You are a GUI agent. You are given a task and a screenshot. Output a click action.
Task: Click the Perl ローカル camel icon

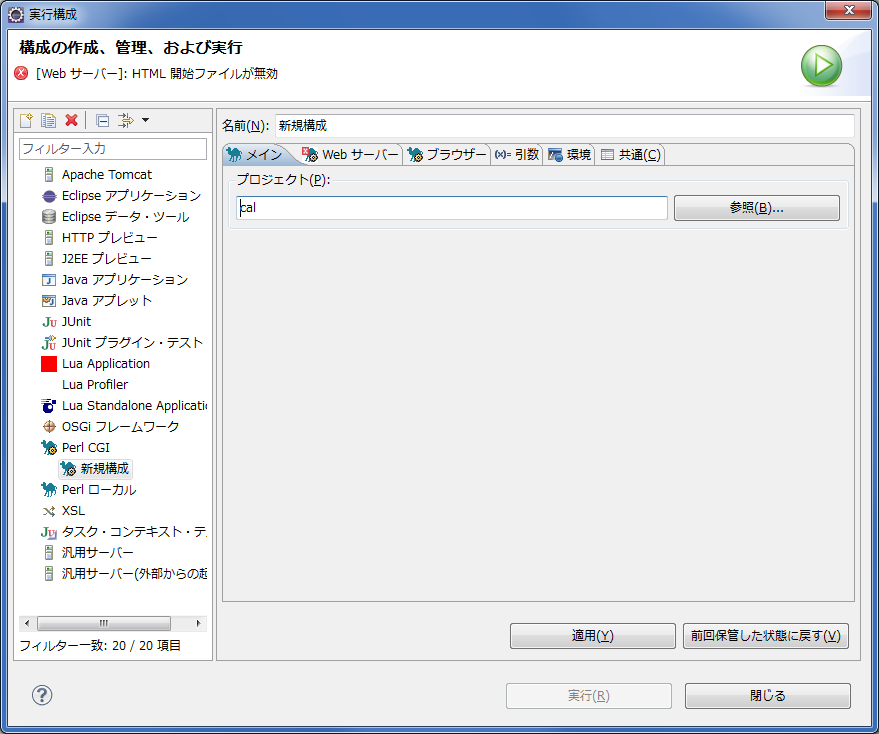tap(49, 490)
